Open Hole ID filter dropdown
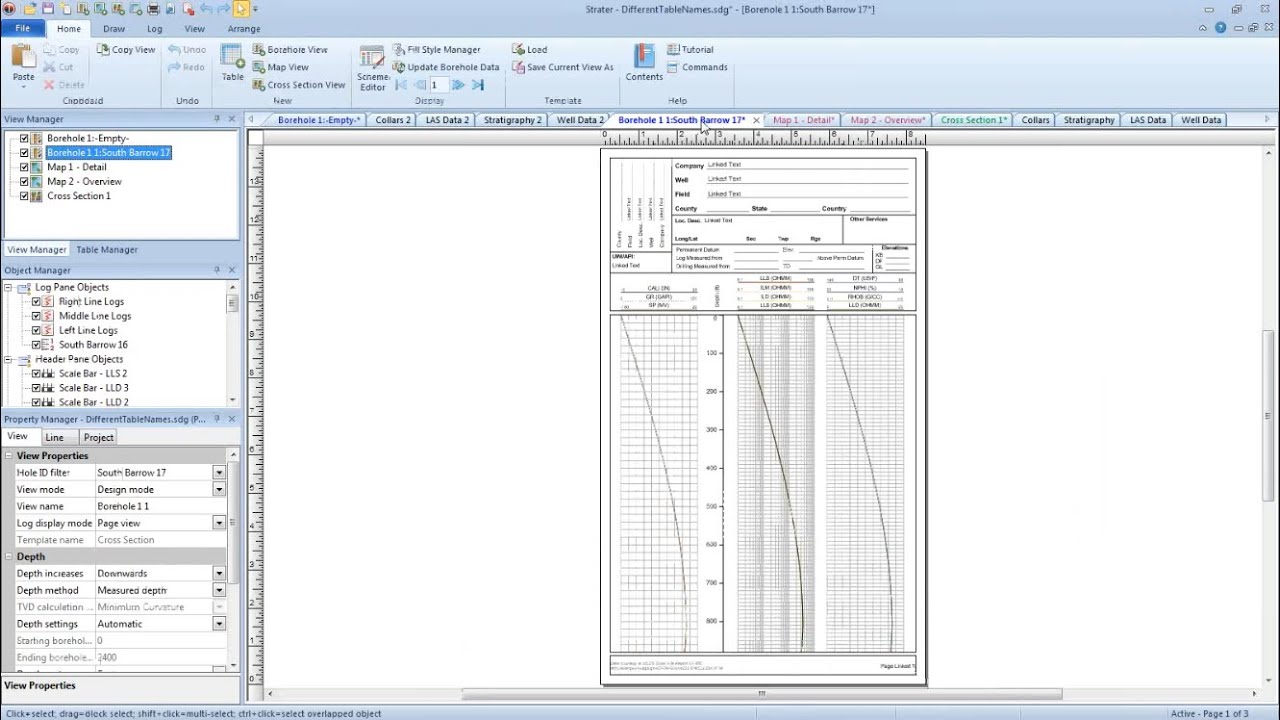The width and height of the screenshot is (1280, 720). click(219, 473)
